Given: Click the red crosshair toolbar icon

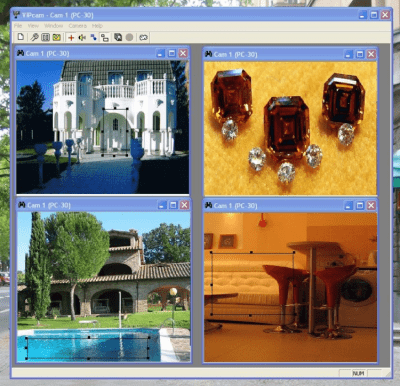Looking at the screenshot, I should click(71, 37).
